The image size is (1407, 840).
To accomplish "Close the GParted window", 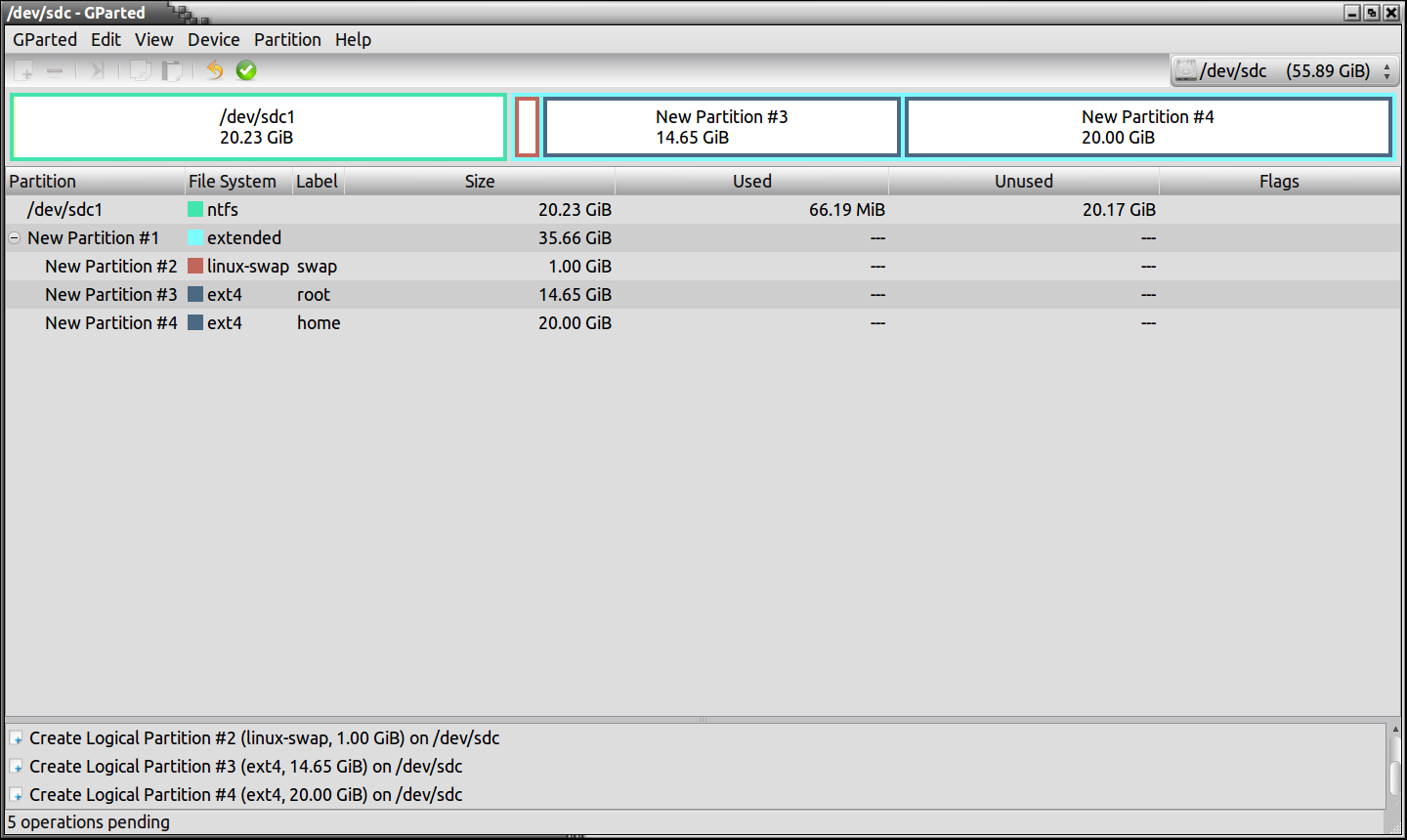I will pyautogui.click(x=1391, y=13).
